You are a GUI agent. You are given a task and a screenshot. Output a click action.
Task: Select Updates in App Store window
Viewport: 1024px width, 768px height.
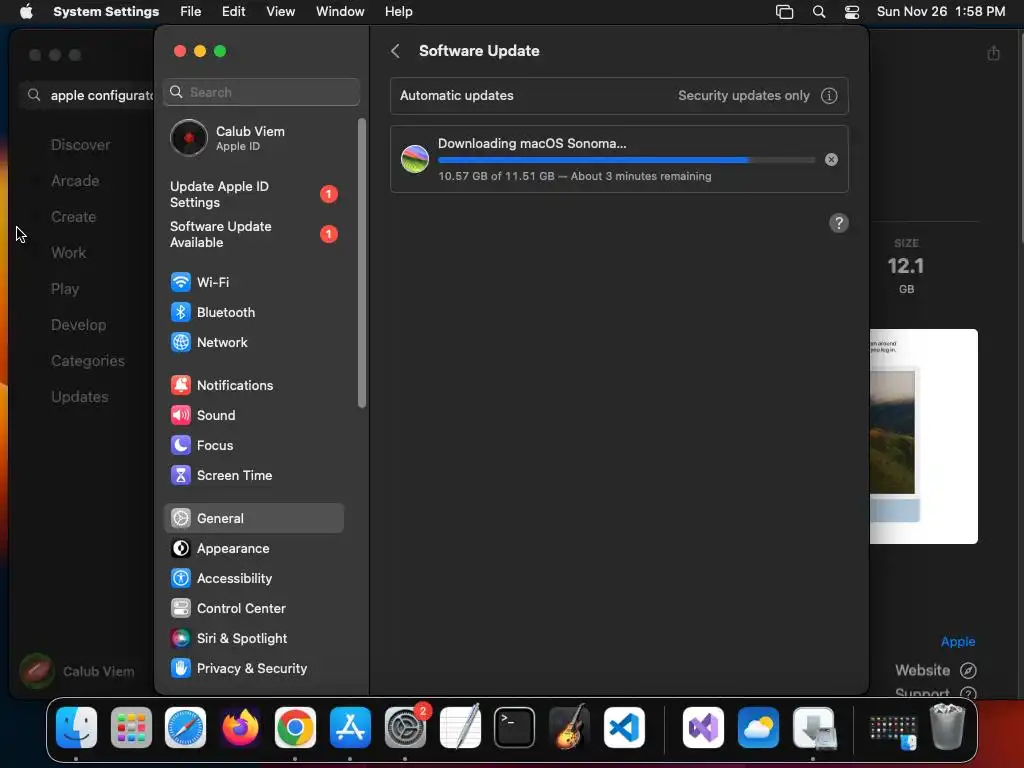pyautogui.click(x=80, y=397)
